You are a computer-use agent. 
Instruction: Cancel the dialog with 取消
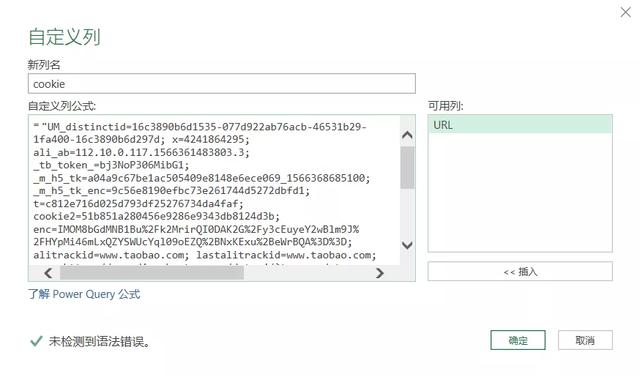pyautogui.click(x=585, y=340)
